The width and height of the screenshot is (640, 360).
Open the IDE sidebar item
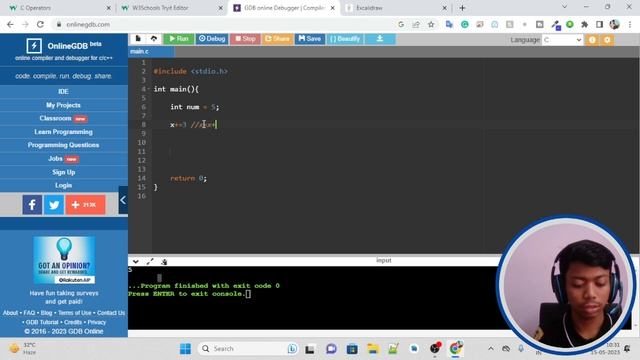click(63, 91)
